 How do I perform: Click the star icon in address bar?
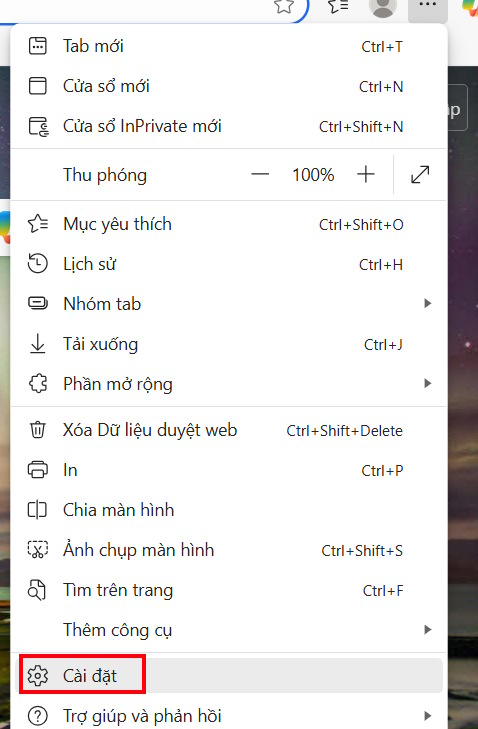coord(284,6)
